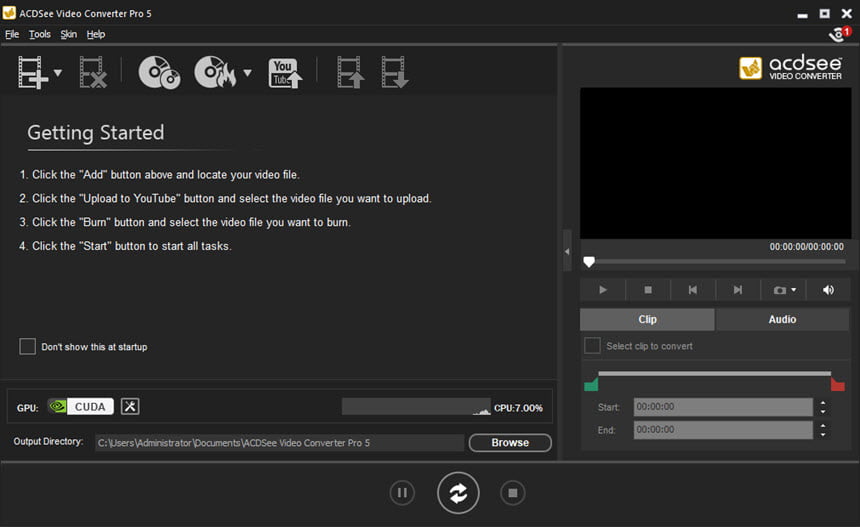This screenshot has width=860, height=527.
Task: Jump to next frame in preview
Action: [x=738, y=290]
